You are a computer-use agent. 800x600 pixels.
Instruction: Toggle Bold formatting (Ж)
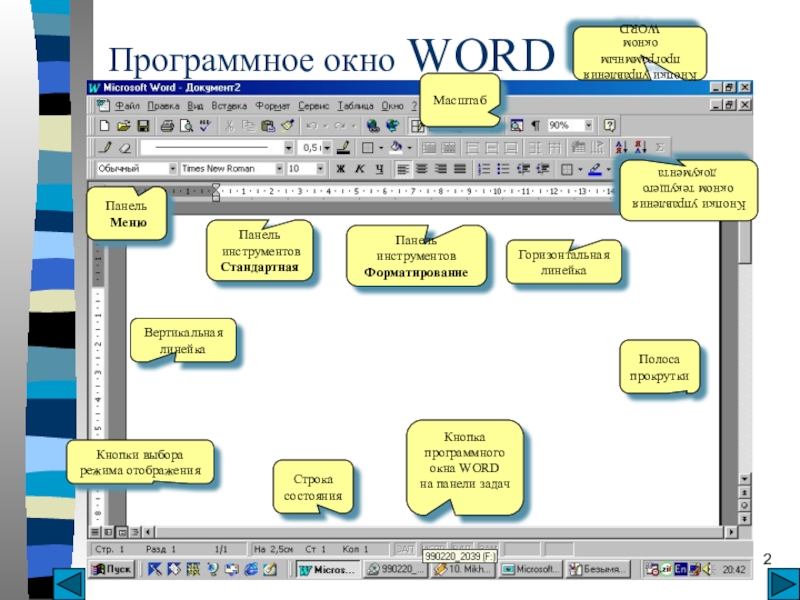tap(340, 168)
